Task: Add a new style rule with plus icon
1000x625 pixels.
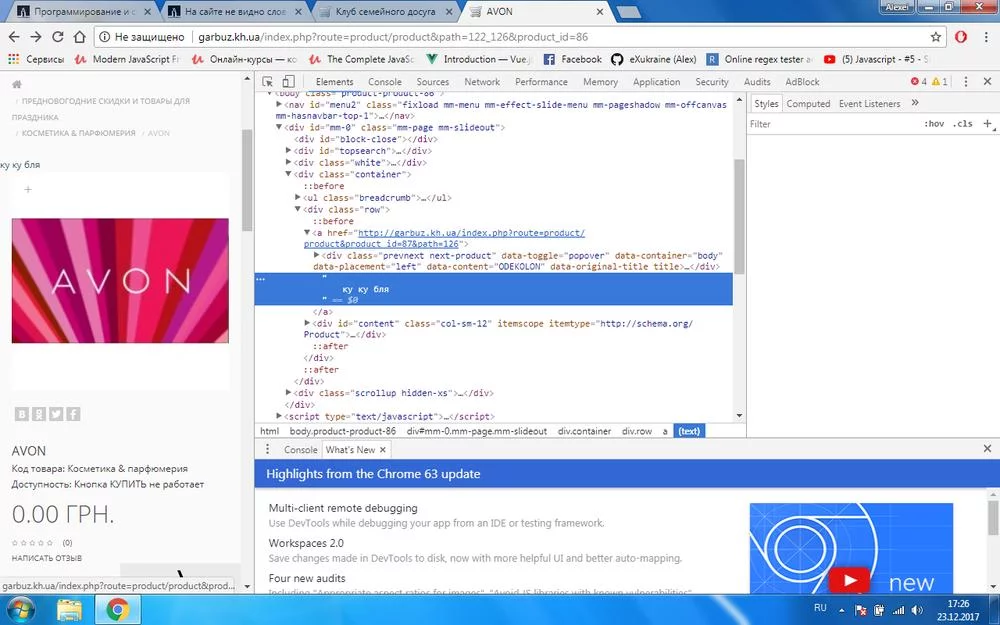Action: tap(987, 124)
